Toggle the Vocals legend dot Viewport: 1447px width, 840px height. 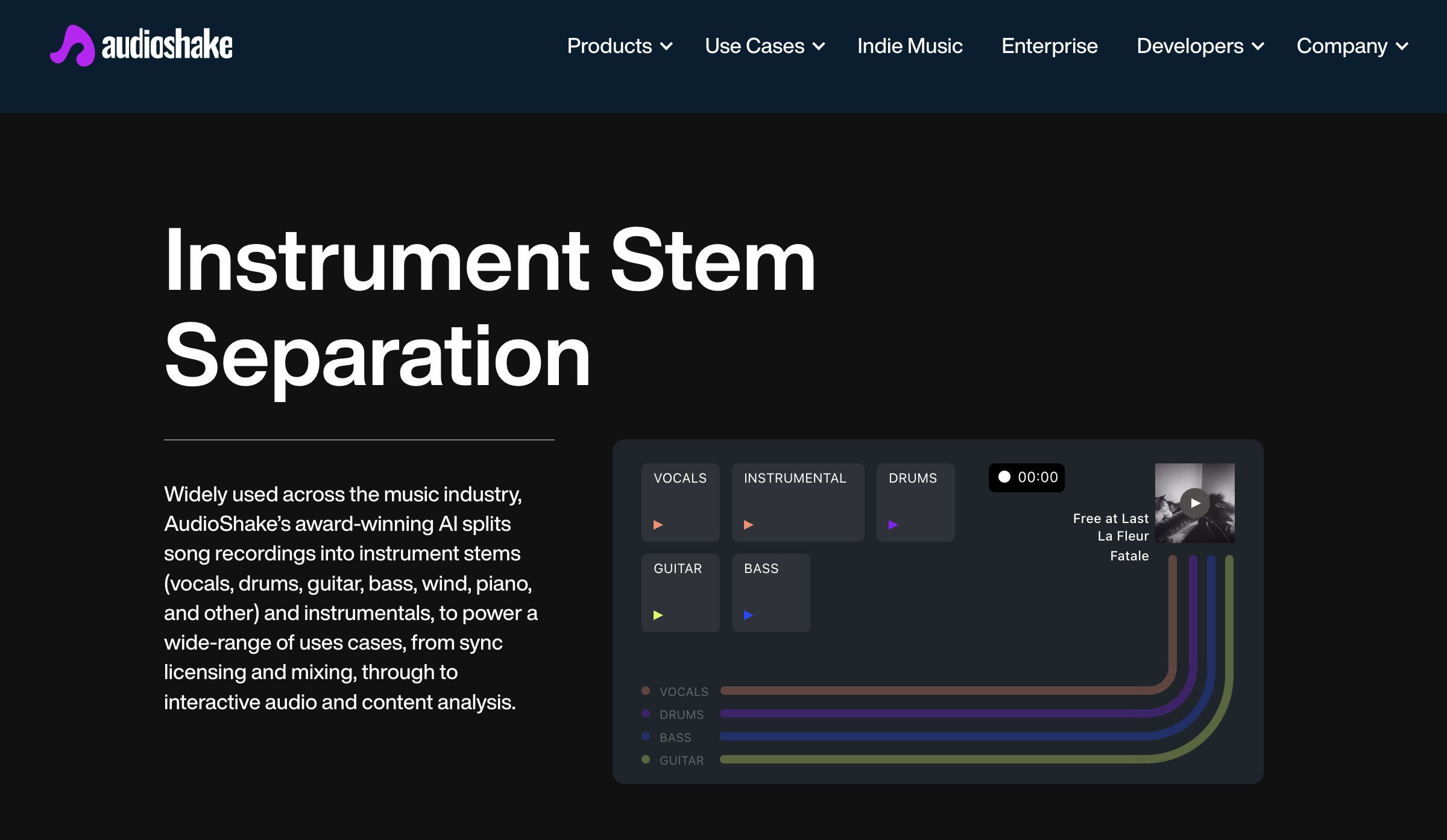coord(646,691)
